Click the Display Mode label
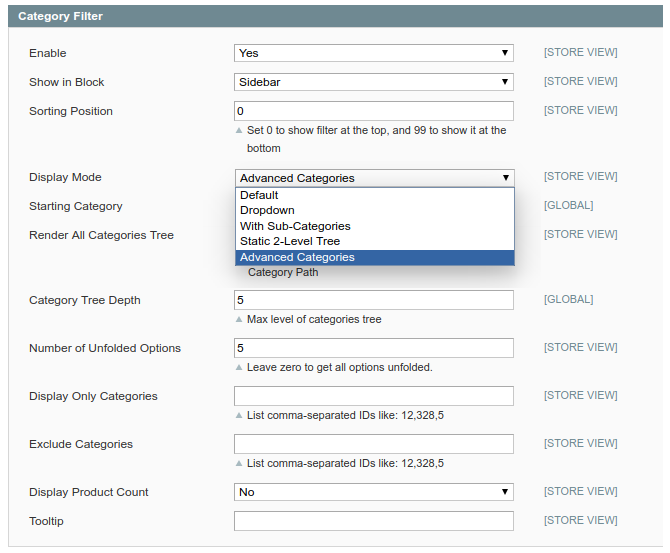 pyautogui.click(x=65, y=177)
